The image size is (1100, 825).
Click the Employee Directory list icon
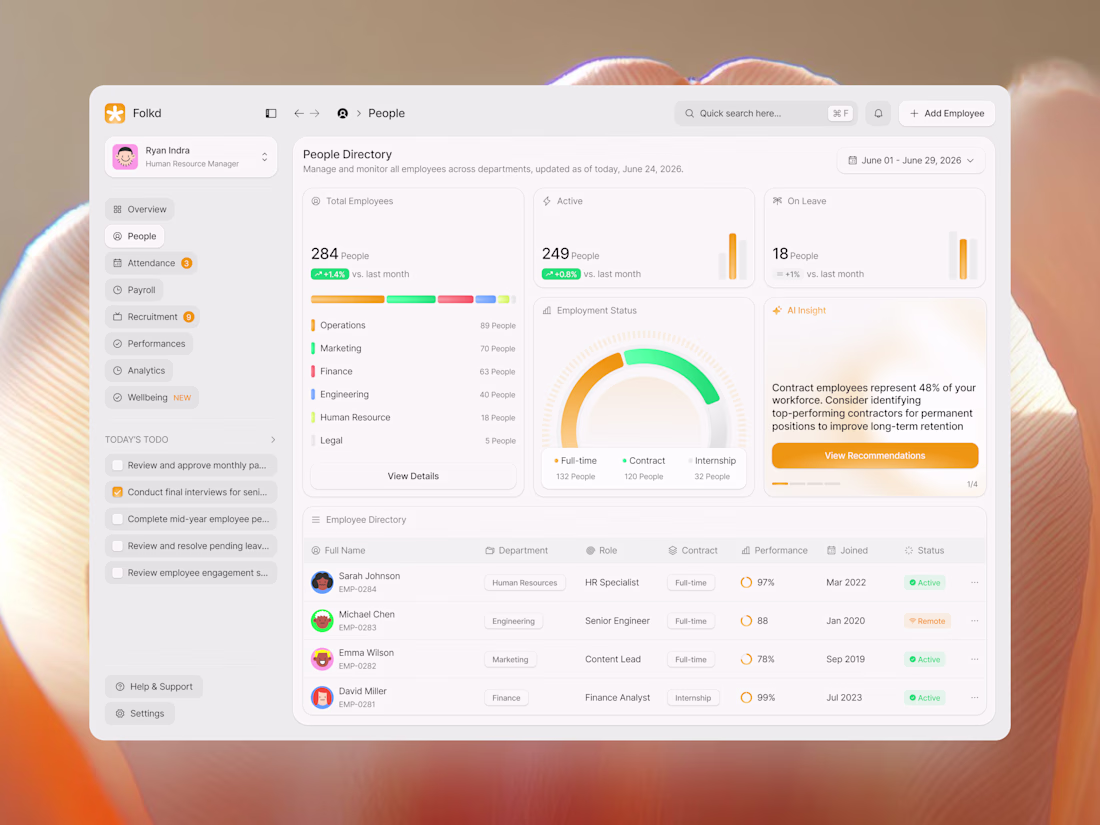tap(316, 520)
